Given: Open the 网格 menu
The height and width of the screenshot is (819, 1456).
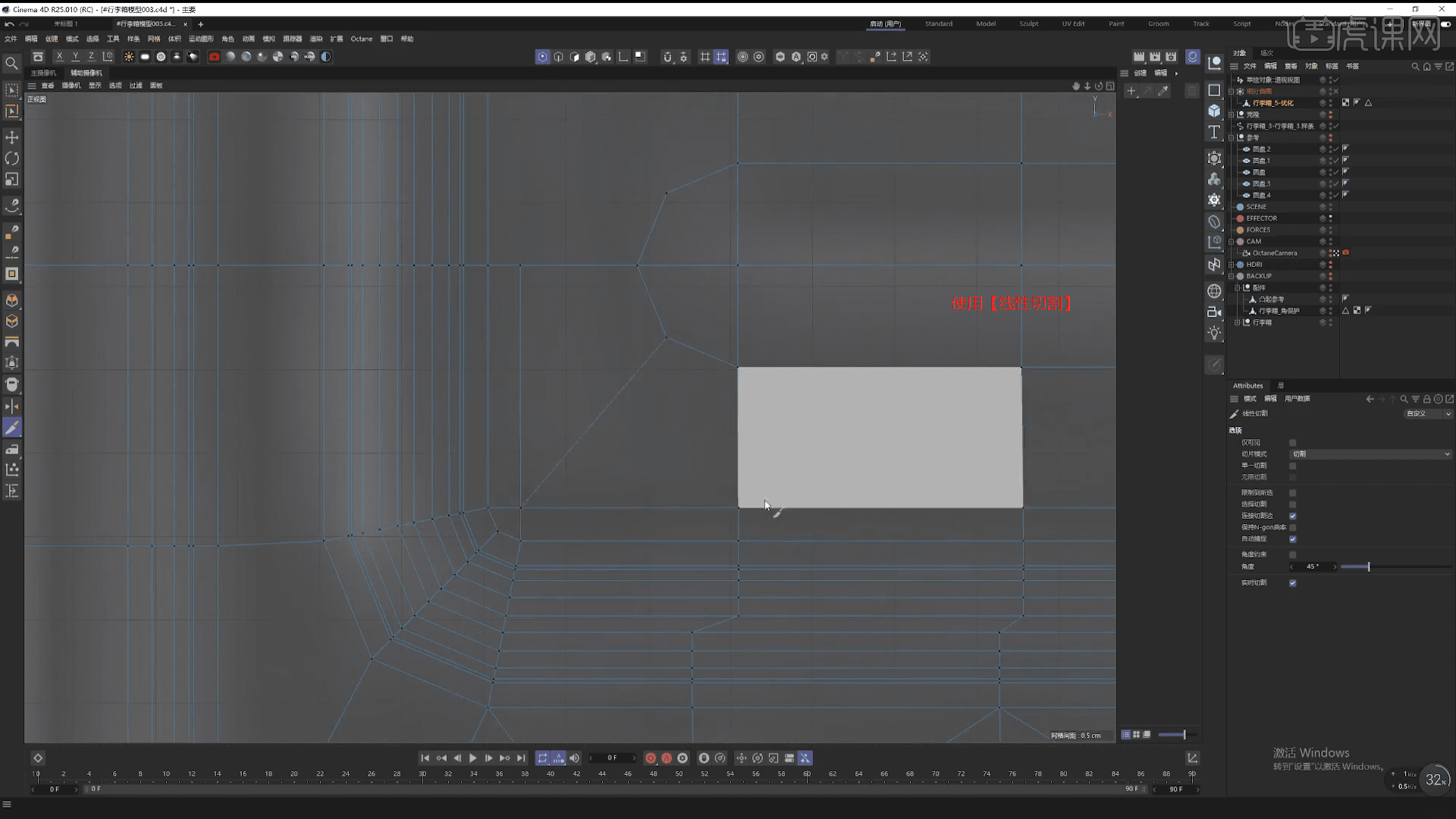Looking at the screenshot, I should (154, 39).
